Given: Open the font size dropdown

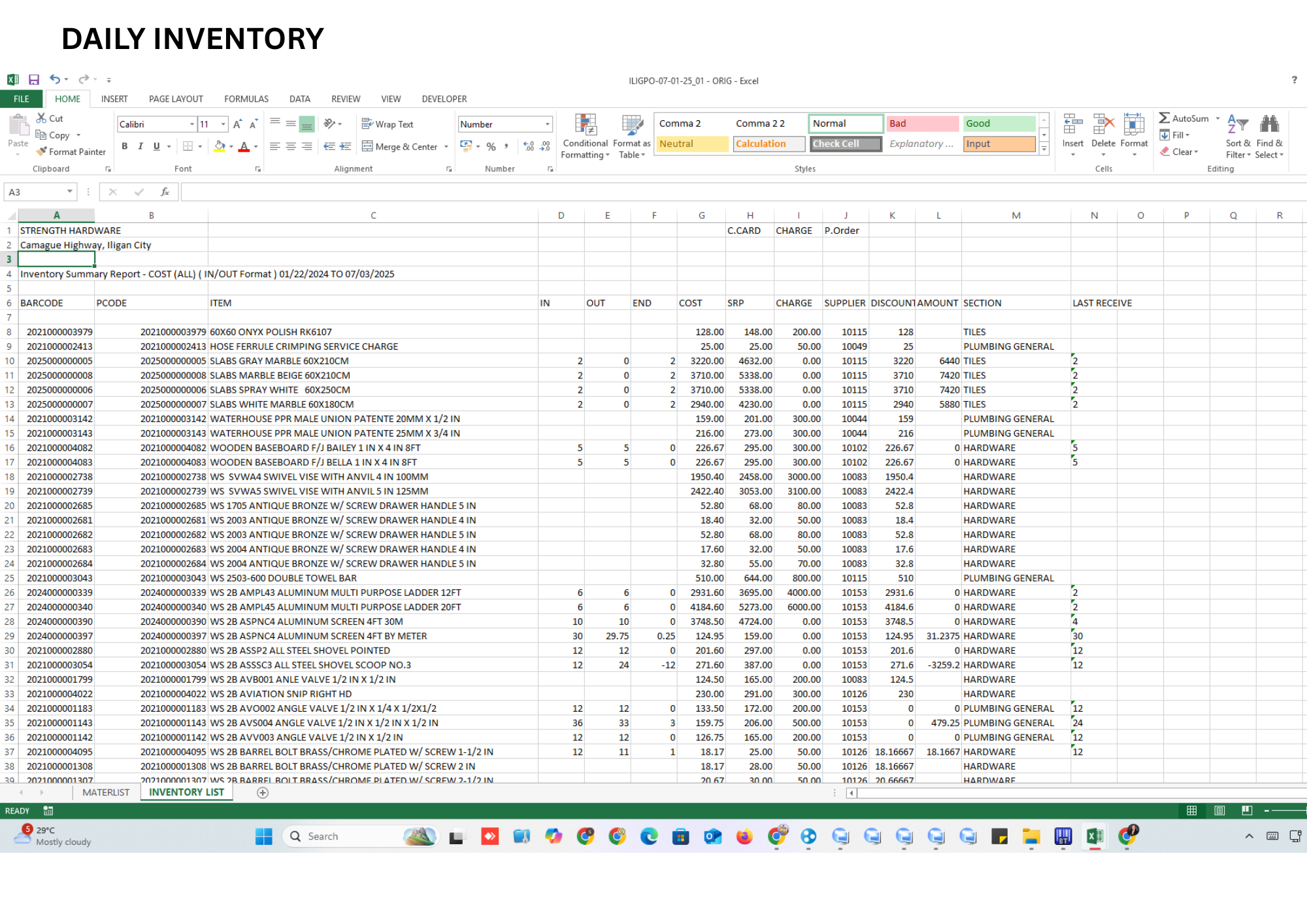Looking at the screenshot, I should point(223,124).
